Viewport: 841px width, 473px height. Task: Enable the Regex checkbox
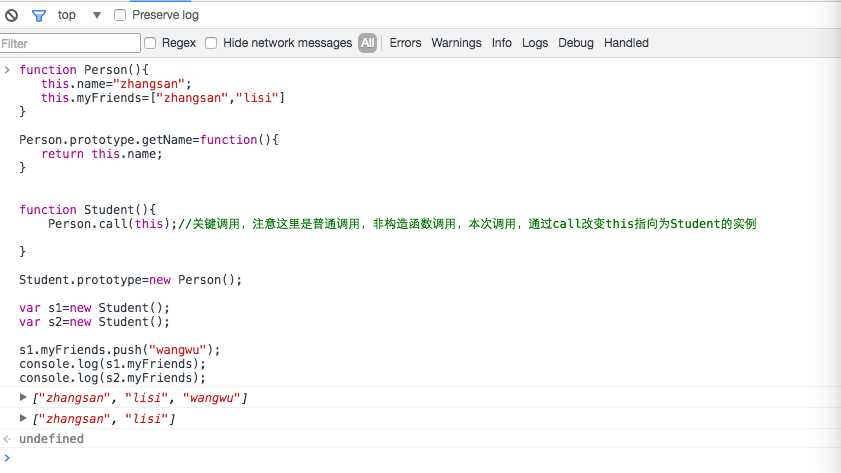point(151,43)
